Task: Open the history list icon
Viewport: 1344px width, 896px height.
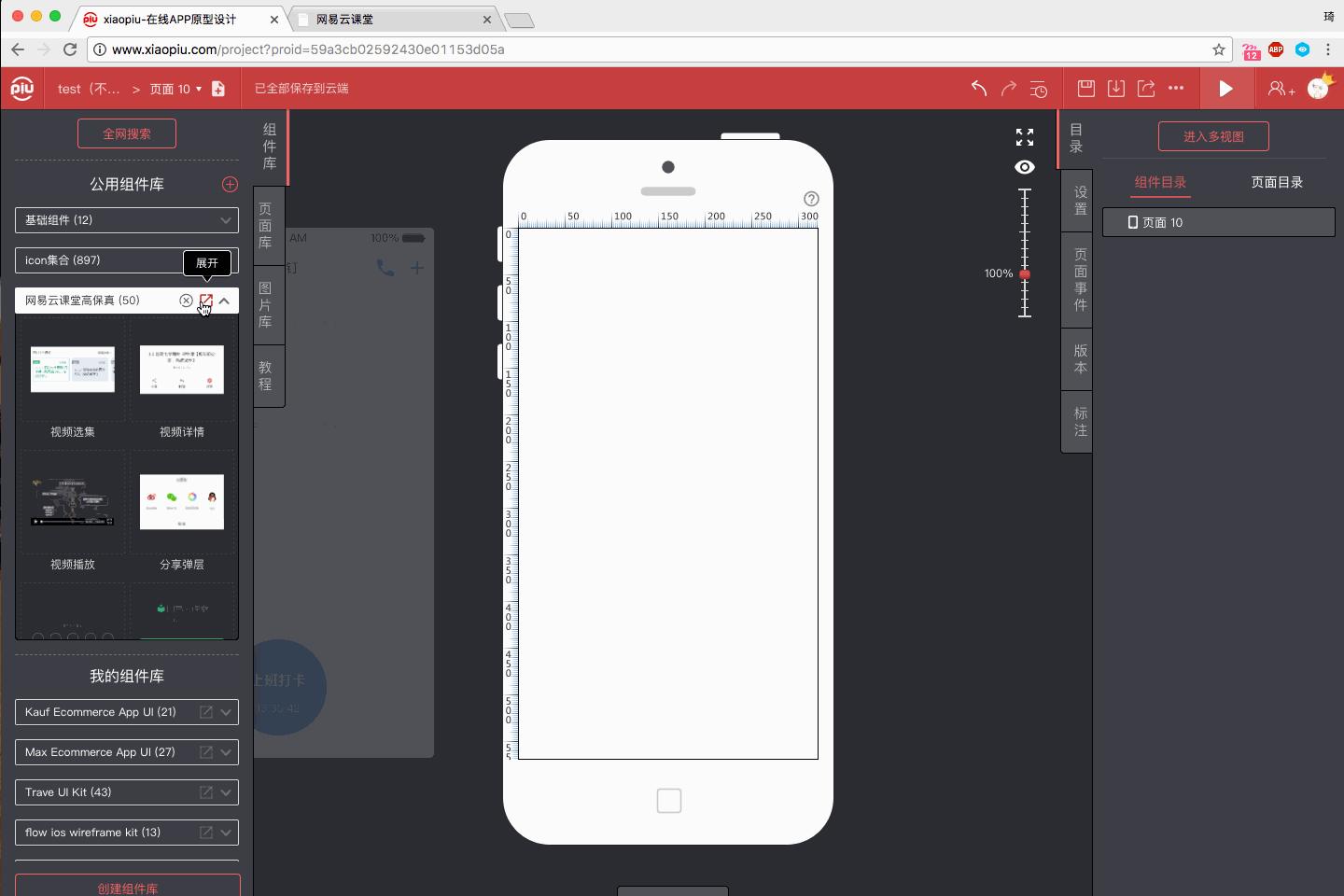Action: point(1039,89)
